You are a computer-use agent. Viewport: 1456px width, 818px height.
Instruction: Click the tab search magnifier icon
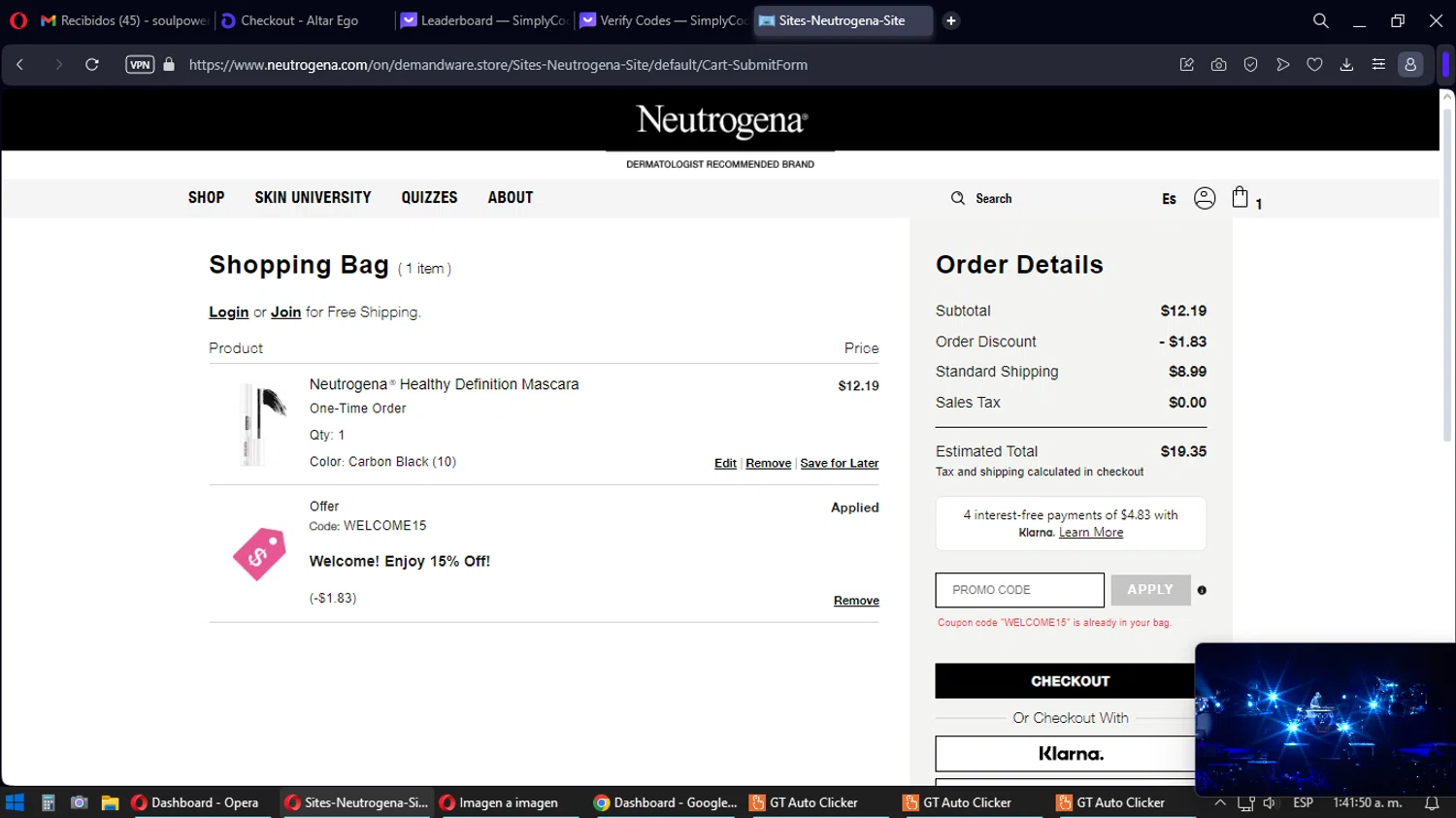[x=1320, y=20]
